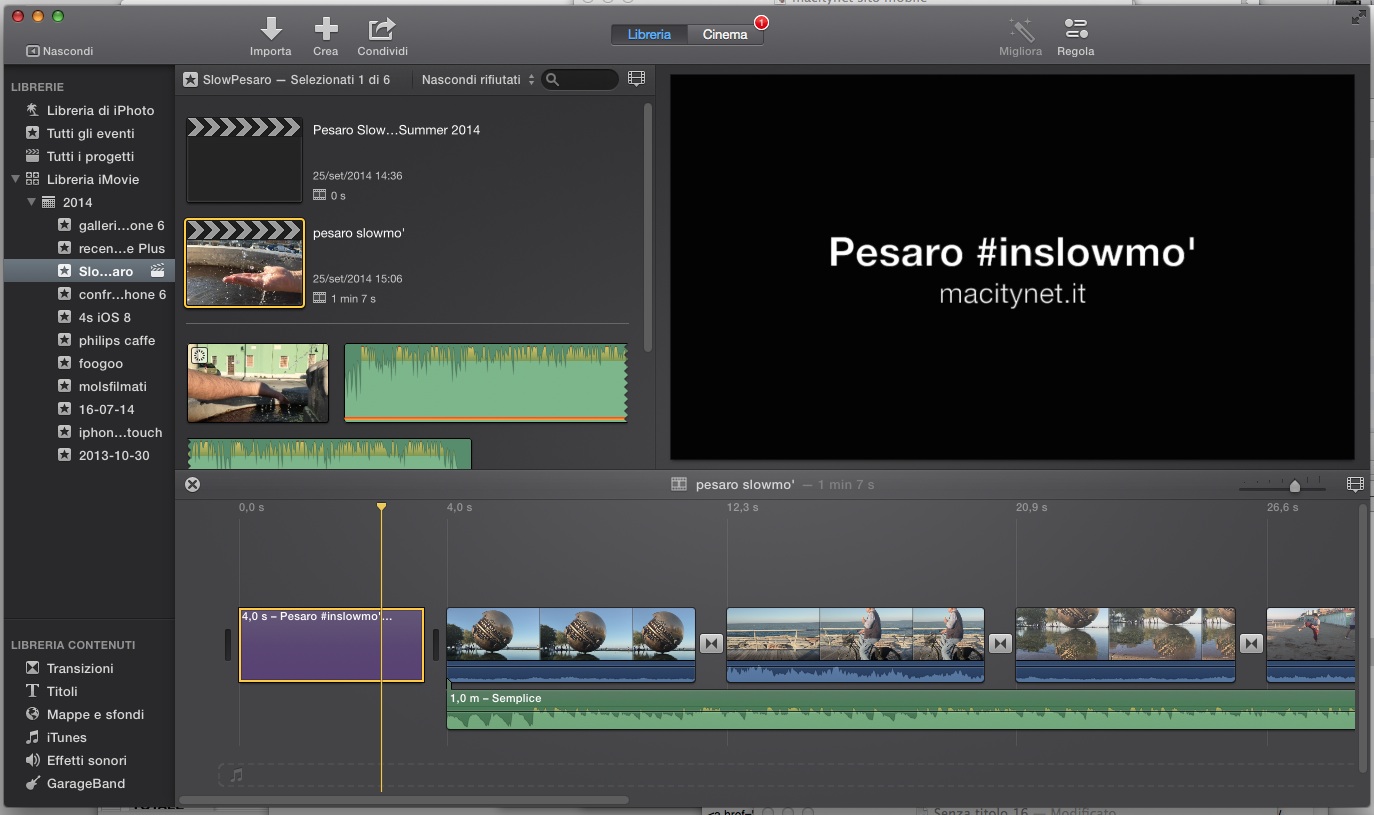The height and width of the screenshot is (815, 1374).
Task: Open Transizioni in the content library
Action: [x=80, y=668]
